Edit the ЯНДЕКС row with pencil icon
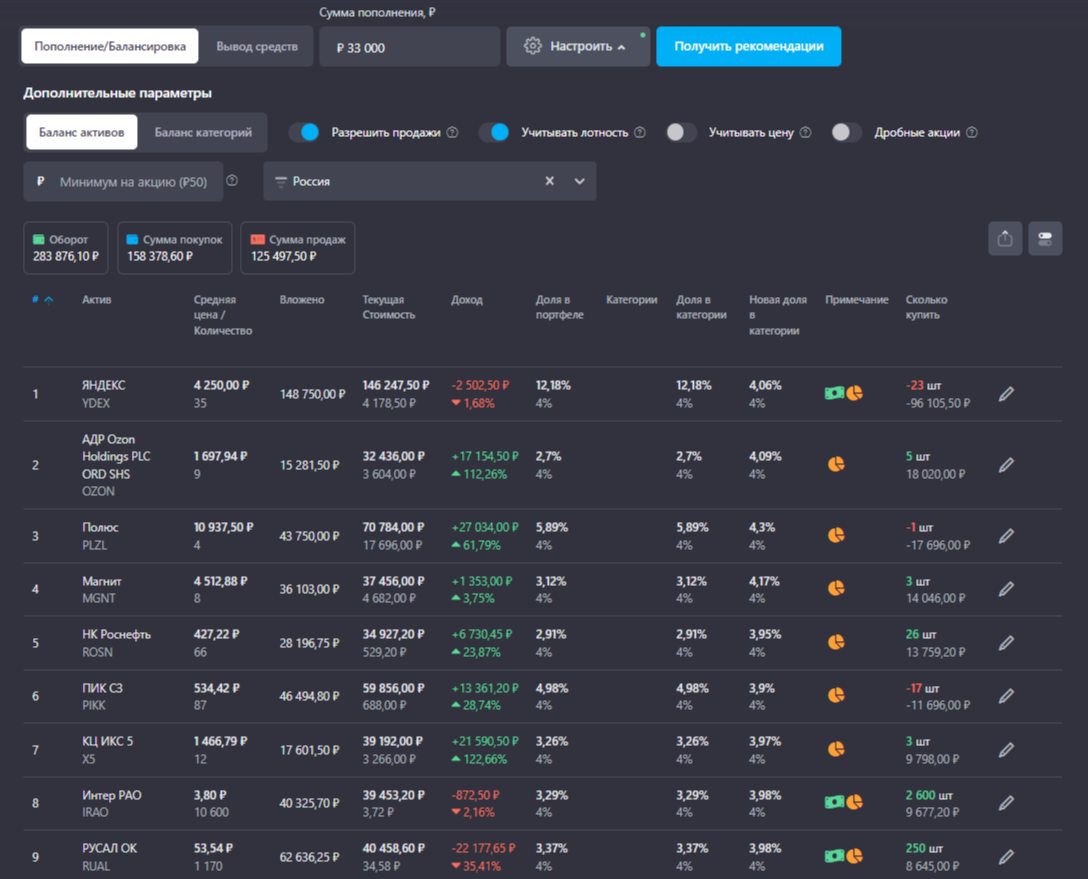 (1006, 394)
